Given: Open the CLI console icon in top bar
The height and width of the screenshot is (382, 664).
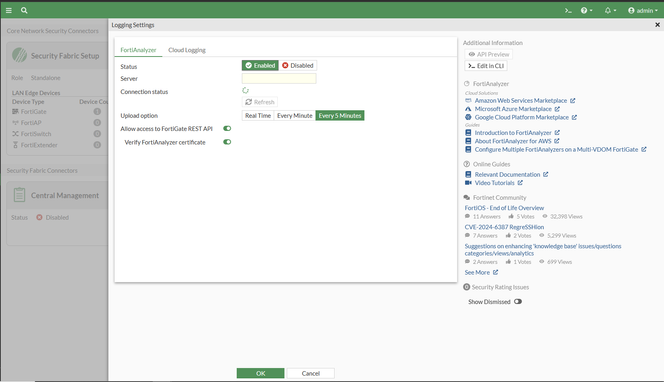Looking at the screenshot, I should [568, 11].
